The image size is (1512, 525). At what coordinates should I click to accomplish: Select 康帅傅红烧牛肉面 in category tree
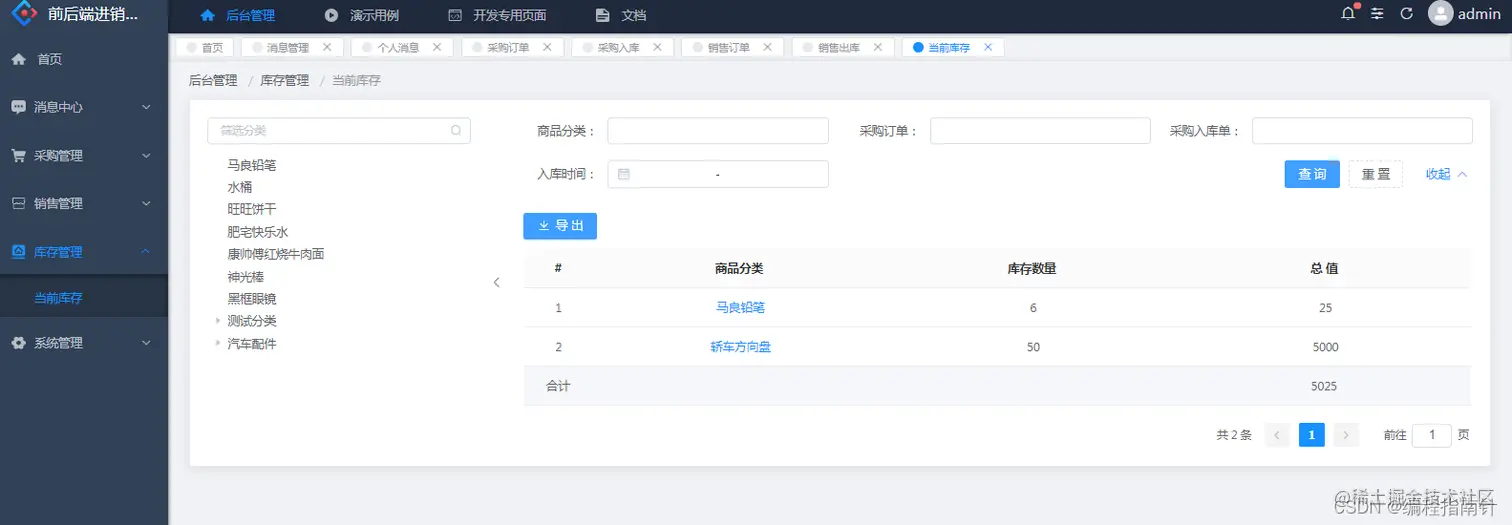pos(276,254)
